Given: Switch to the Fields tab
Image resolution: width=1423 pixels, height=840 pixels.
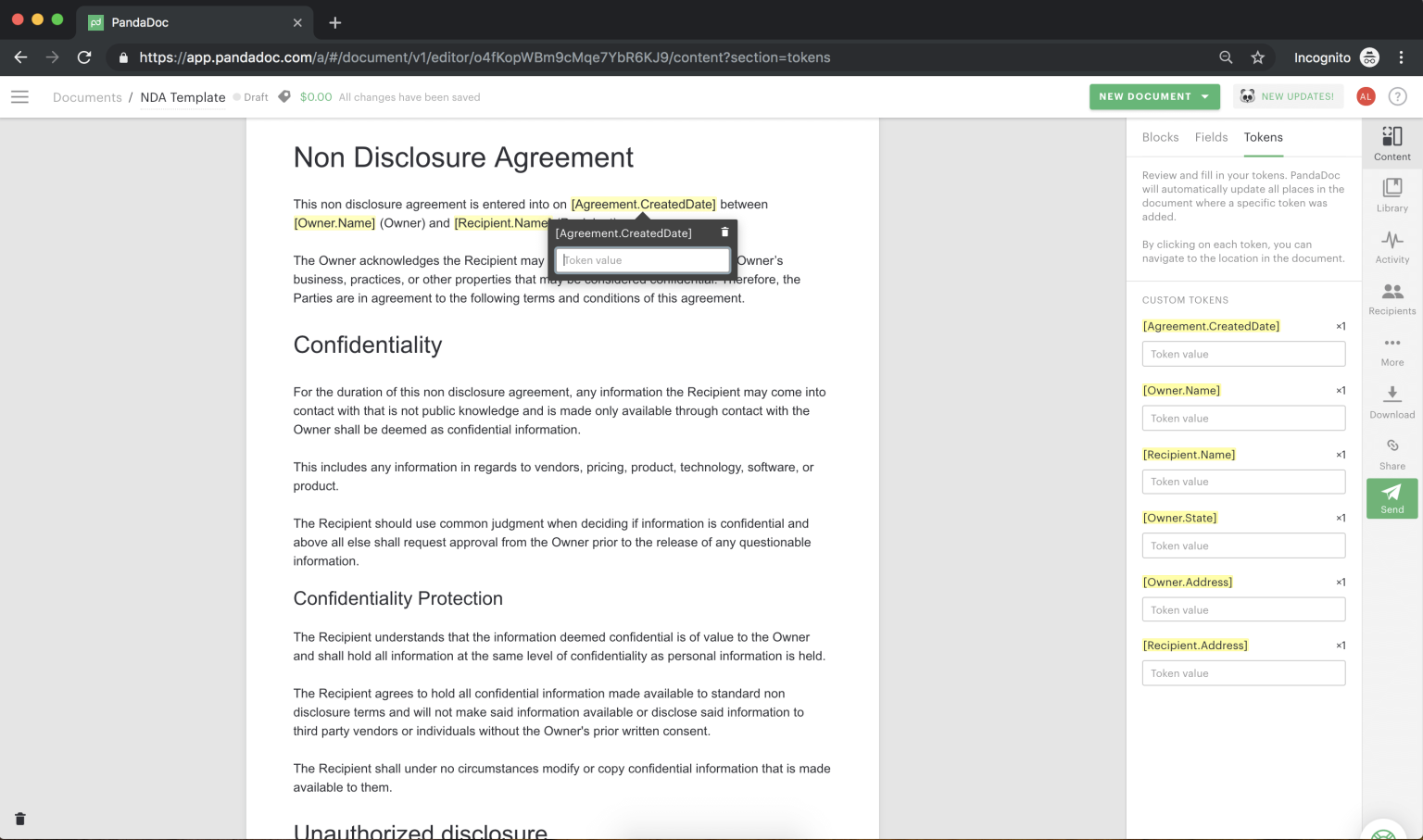Looking at the screenshot, I should [1211, 136].
